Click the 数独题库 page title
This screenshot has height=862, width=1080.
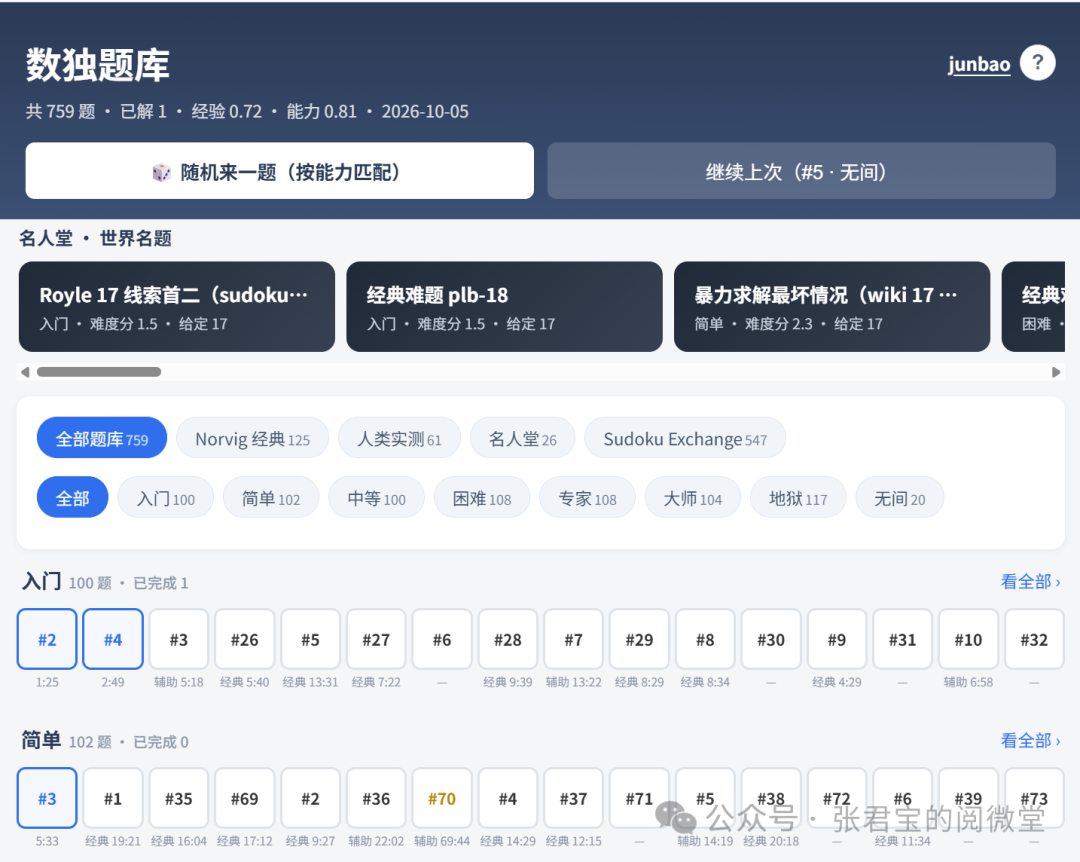point(98,65)
